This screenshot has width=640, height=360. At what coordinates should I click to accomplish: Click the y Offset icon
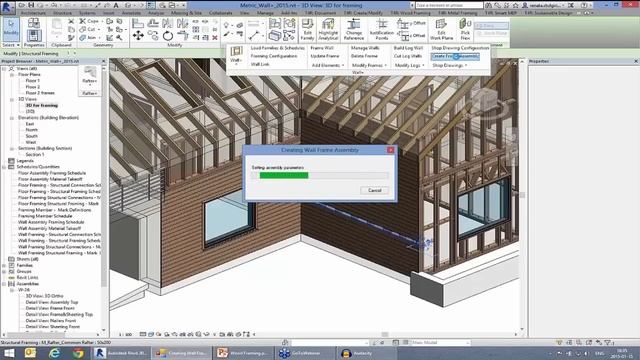(x=411, y=24)
